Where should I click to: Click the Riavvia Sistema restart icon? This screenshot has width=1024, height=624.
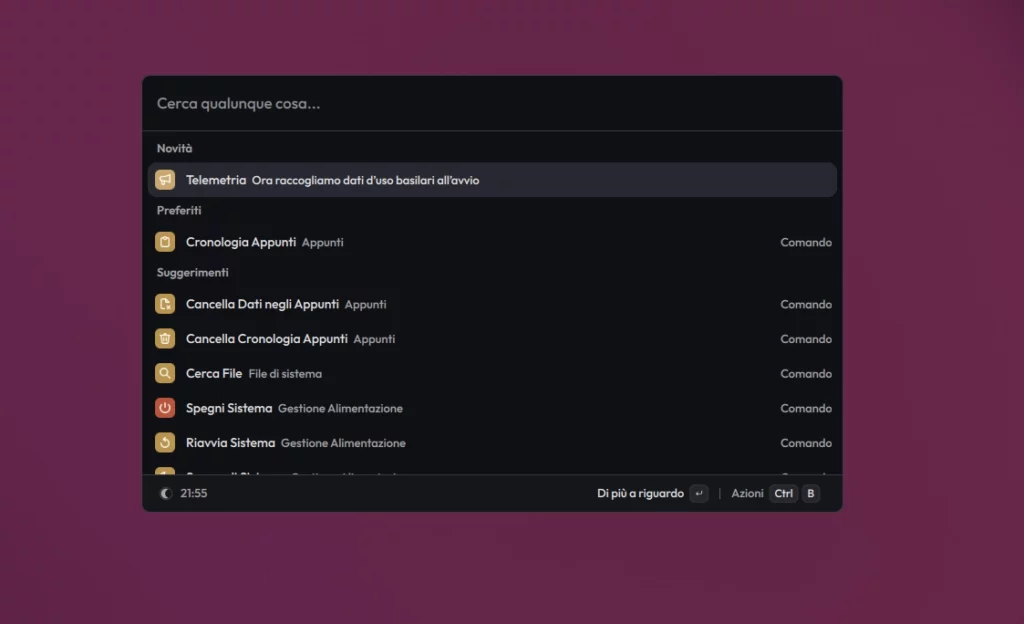tap(165, 442)
